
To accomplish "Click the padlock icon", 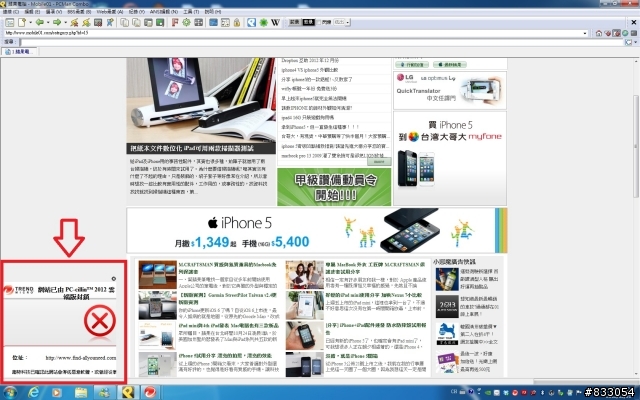I will (x=237, y=22).
